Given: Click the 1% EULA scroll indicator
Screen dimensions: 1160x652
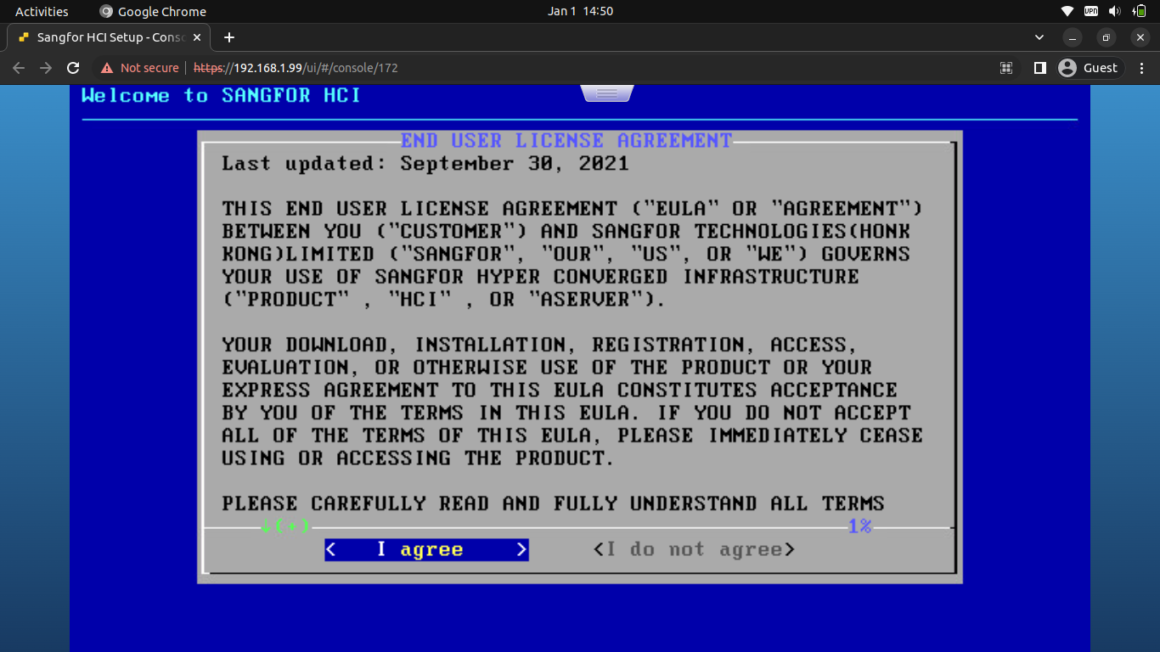Looking at the screenshot, I should (x=859, y=526).
